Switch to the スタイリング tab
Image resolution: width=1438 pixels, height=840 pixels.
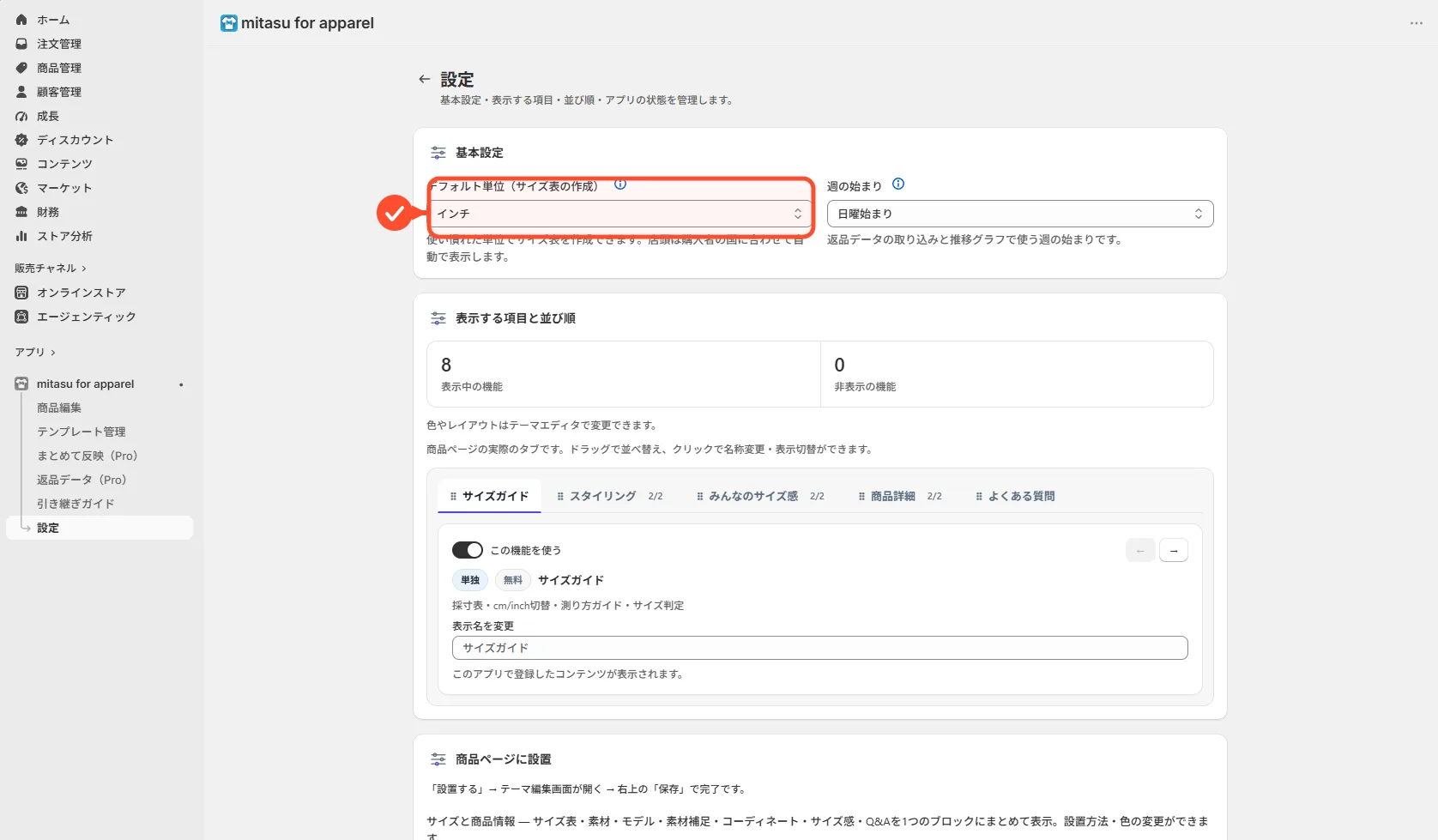pos(609,496)
